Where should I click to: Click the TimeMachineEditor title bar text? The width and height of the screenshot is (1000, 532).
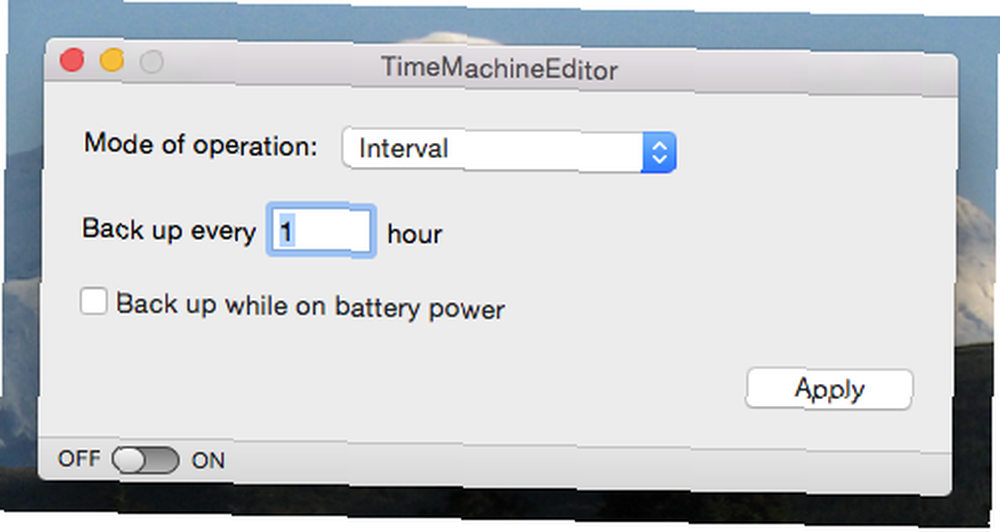[499, 68]
